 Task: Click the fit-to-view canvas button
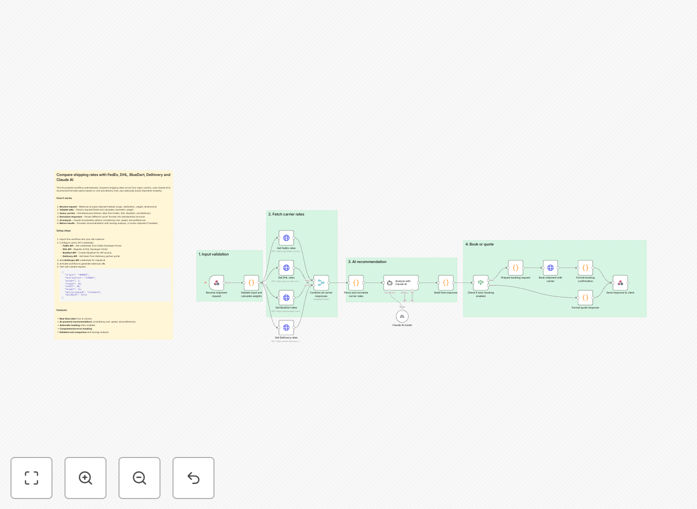click(x=32, y=478)
